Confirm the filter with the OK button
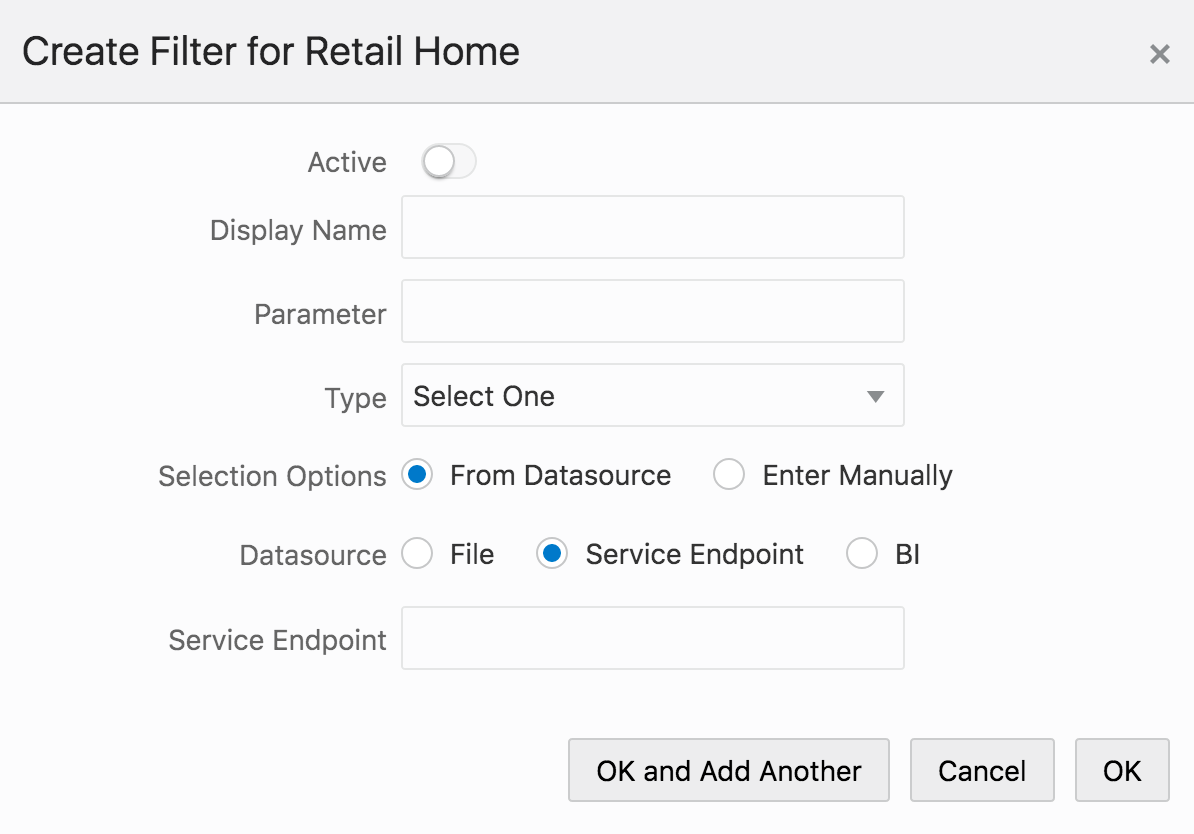Screen dimensions: 1194x834 coord(1121,770)
